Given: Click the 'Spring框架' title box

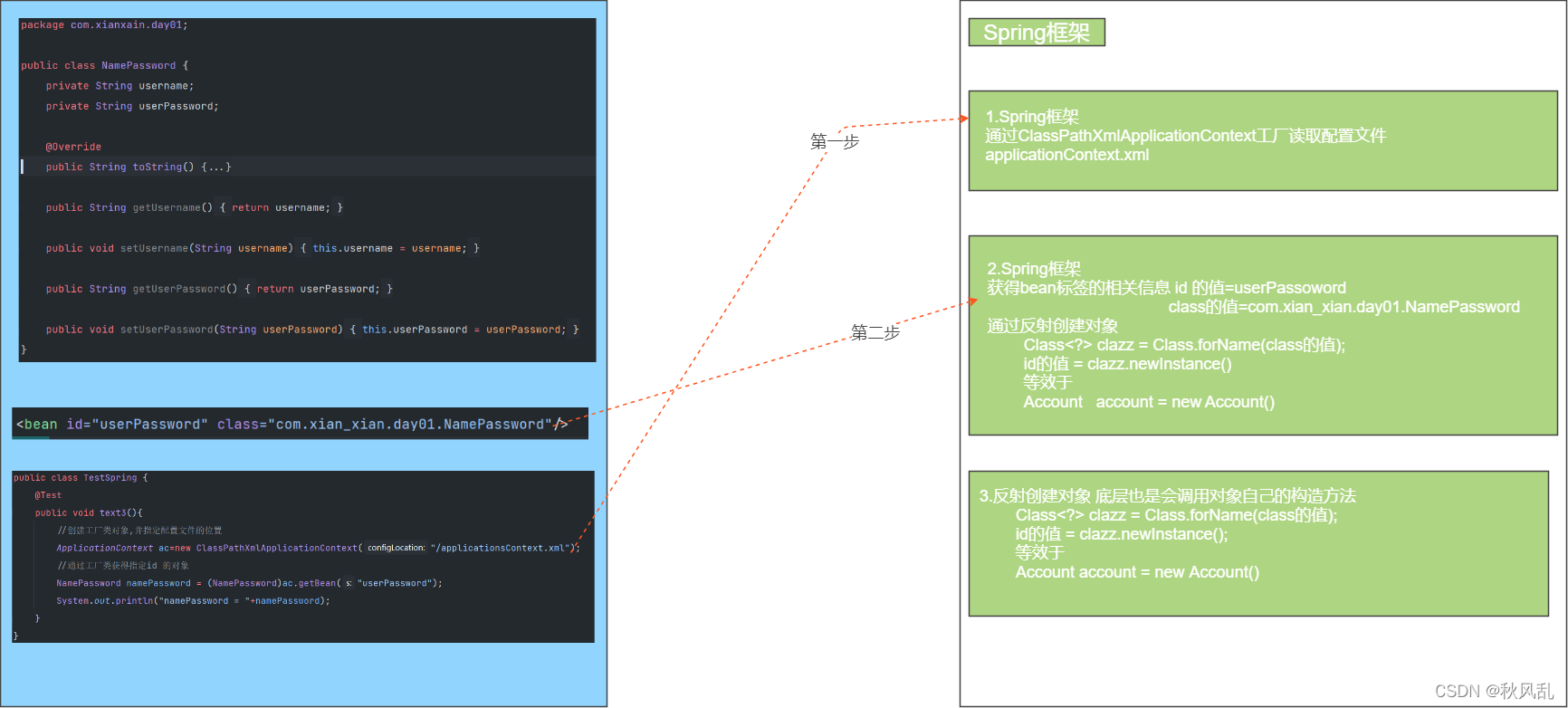Looking at the screenshot, I should point(1037,33).
